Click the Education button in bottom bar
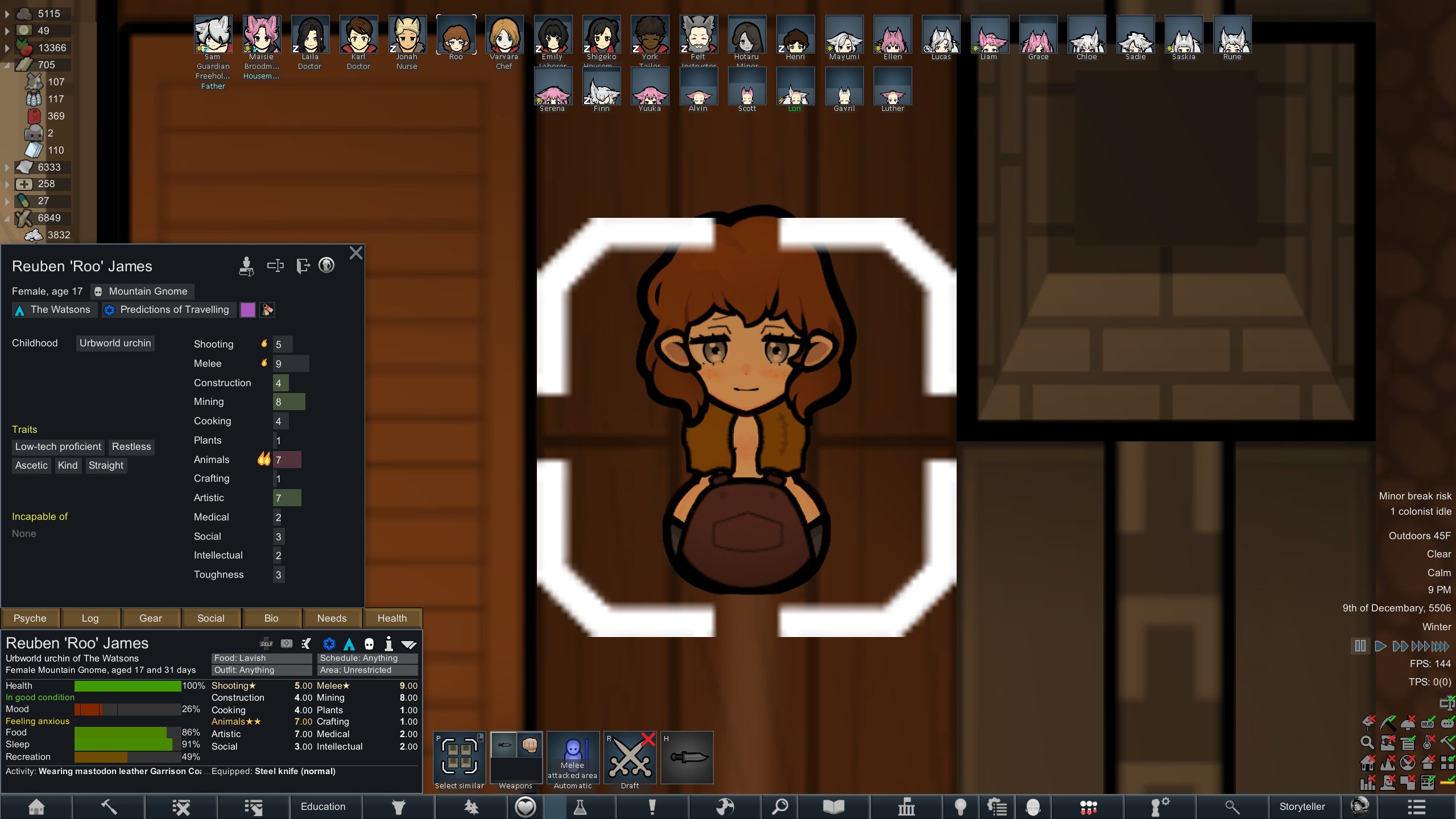 pos(322,806)
